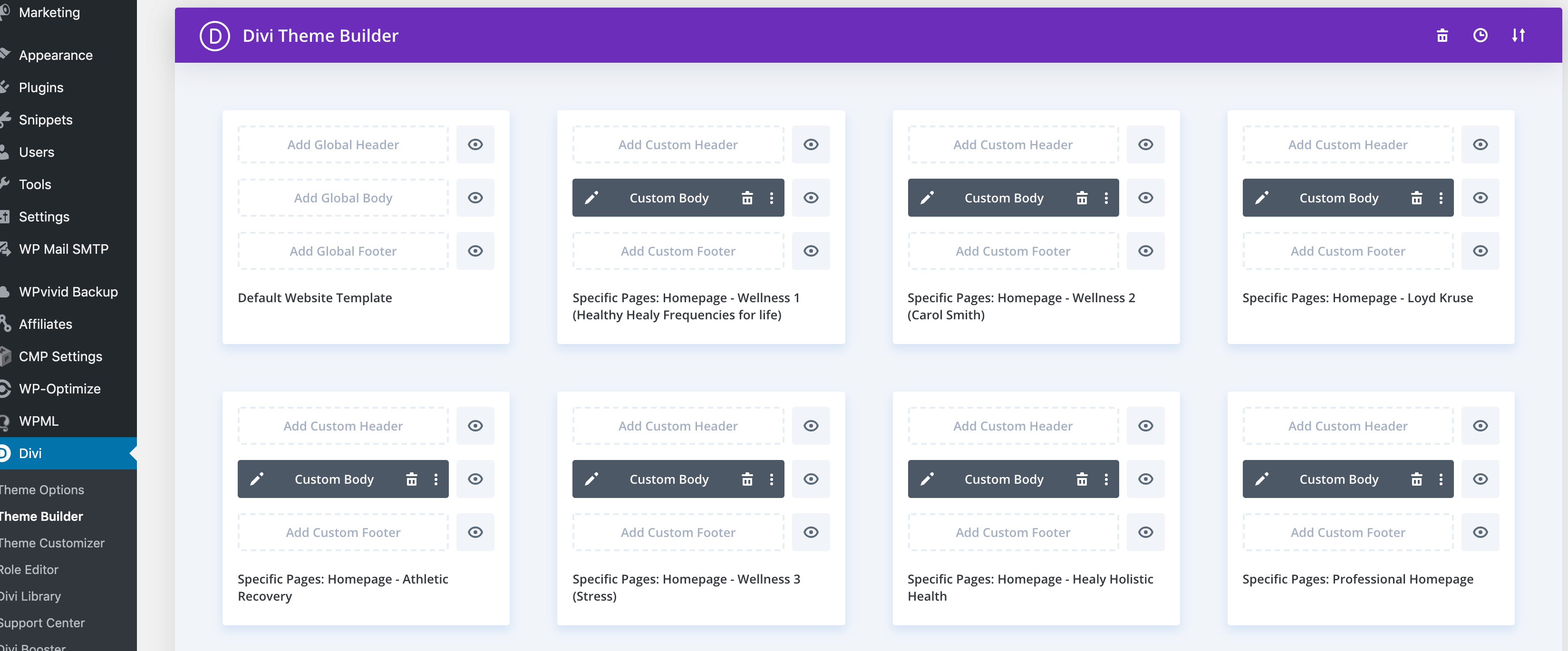
Task: Edit Custom Body of Healy Holistic Health
Action: (927, 479)
